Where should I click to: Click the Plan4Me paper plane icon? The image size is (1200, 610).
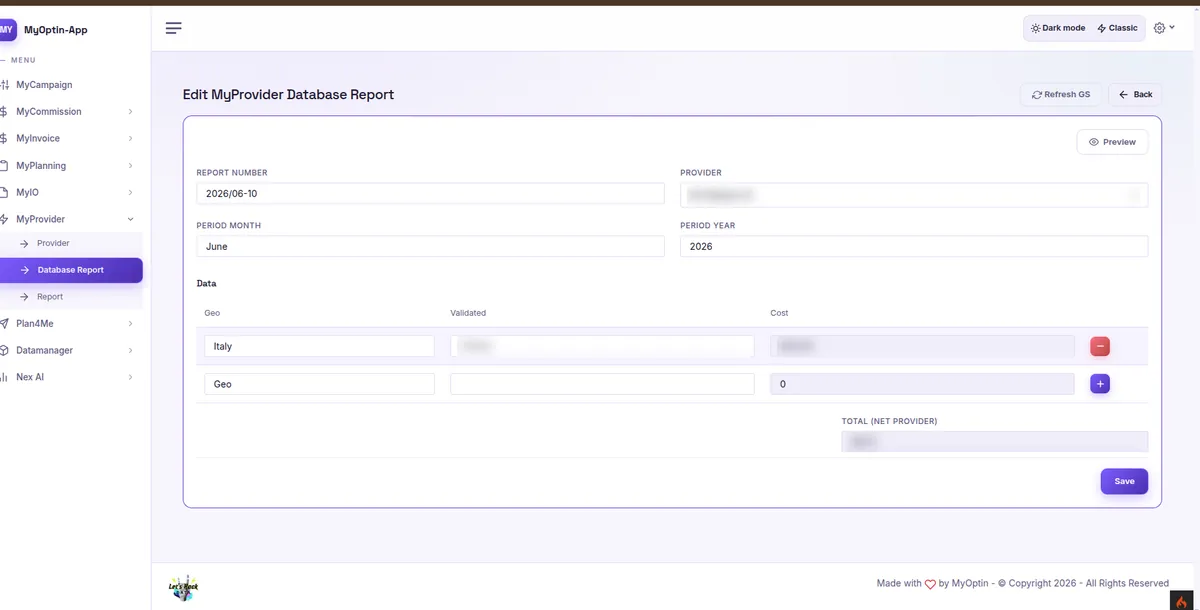[5, 324]
